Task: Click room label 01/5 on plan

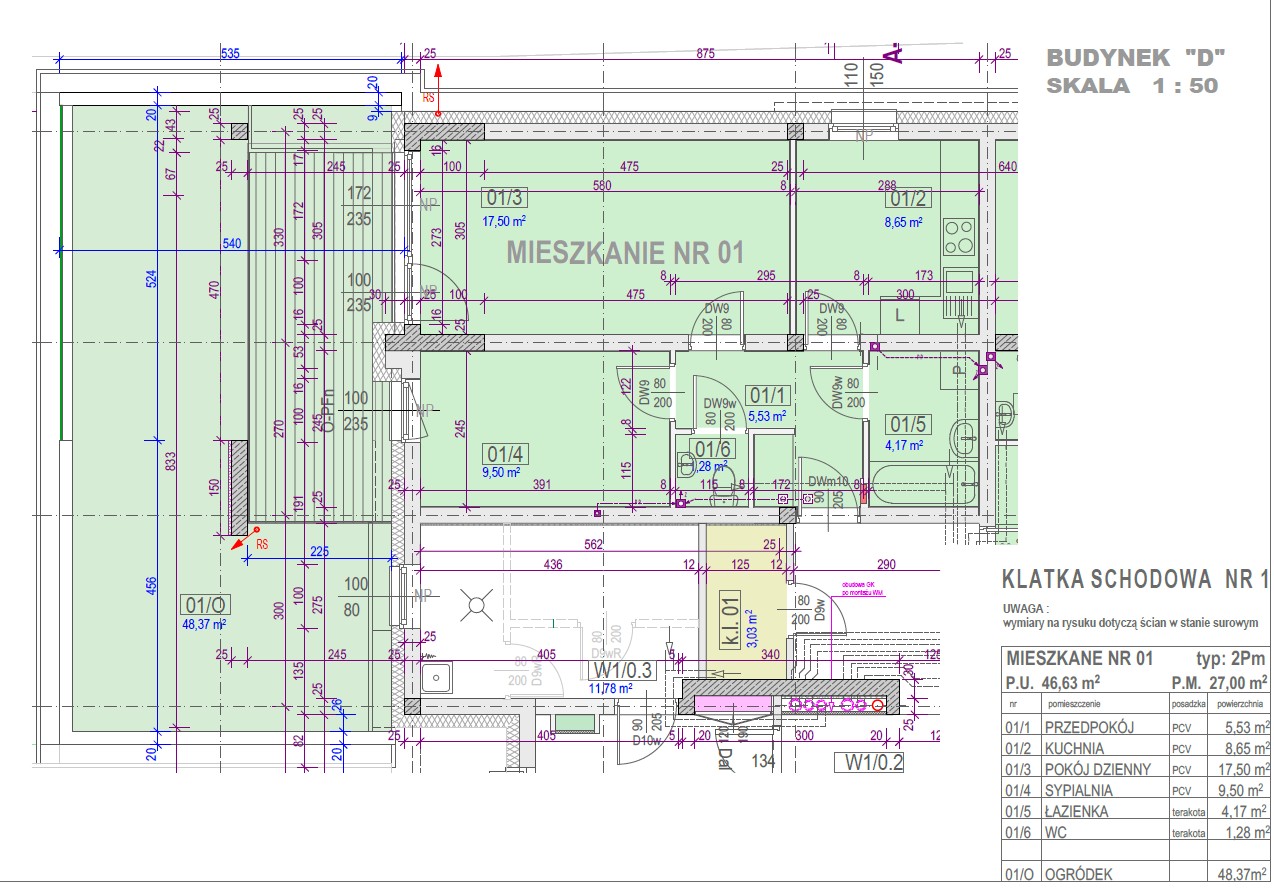Action: point(910,424)
